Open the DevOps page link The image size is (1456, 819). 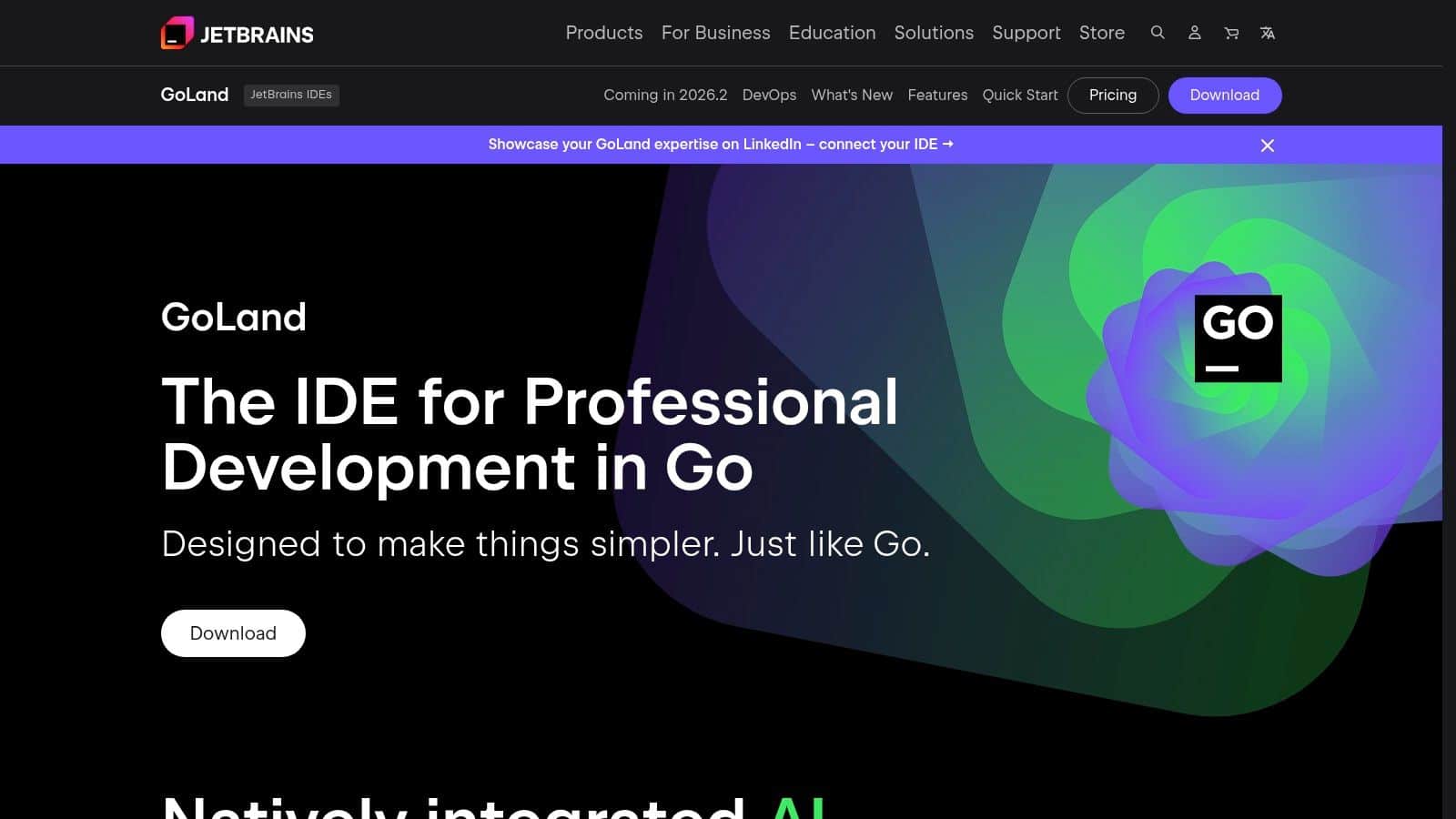(x=769, y=96)
